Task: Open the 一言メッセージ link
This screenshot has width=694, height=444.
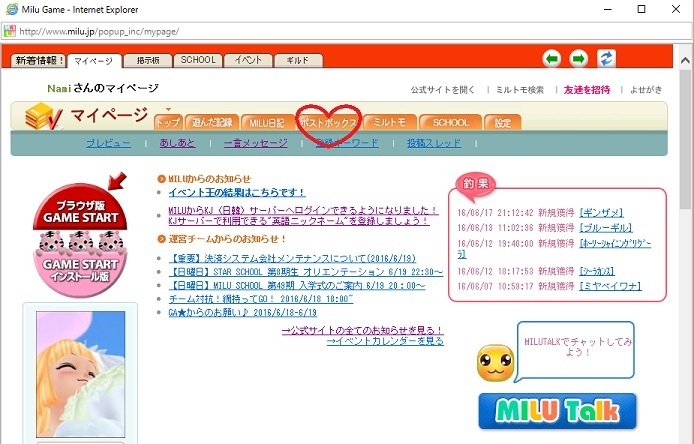Action: 255,143
